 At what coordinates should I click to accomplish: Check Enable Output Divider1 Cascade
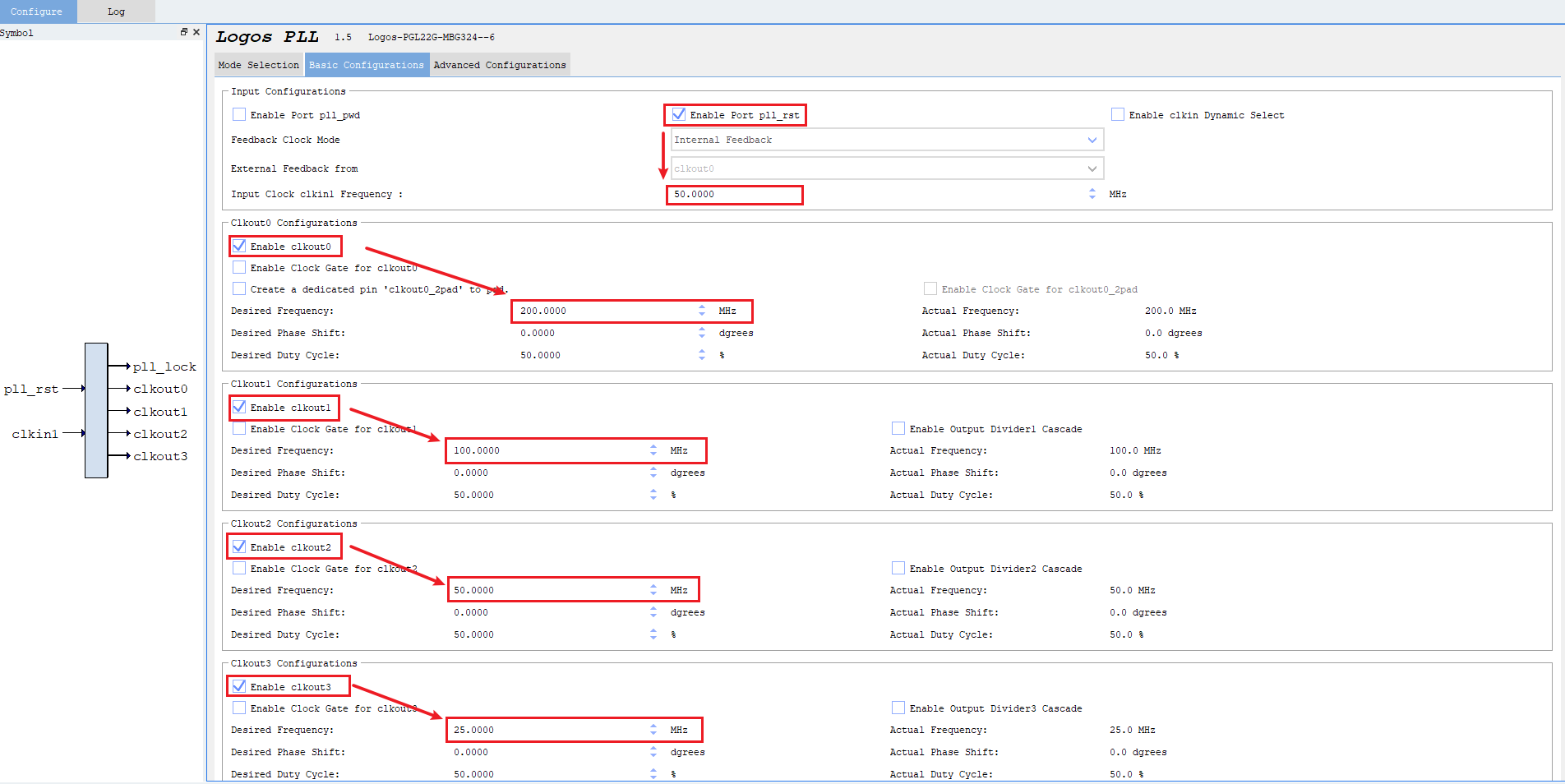pyautogui.click(x=898, y=428)
